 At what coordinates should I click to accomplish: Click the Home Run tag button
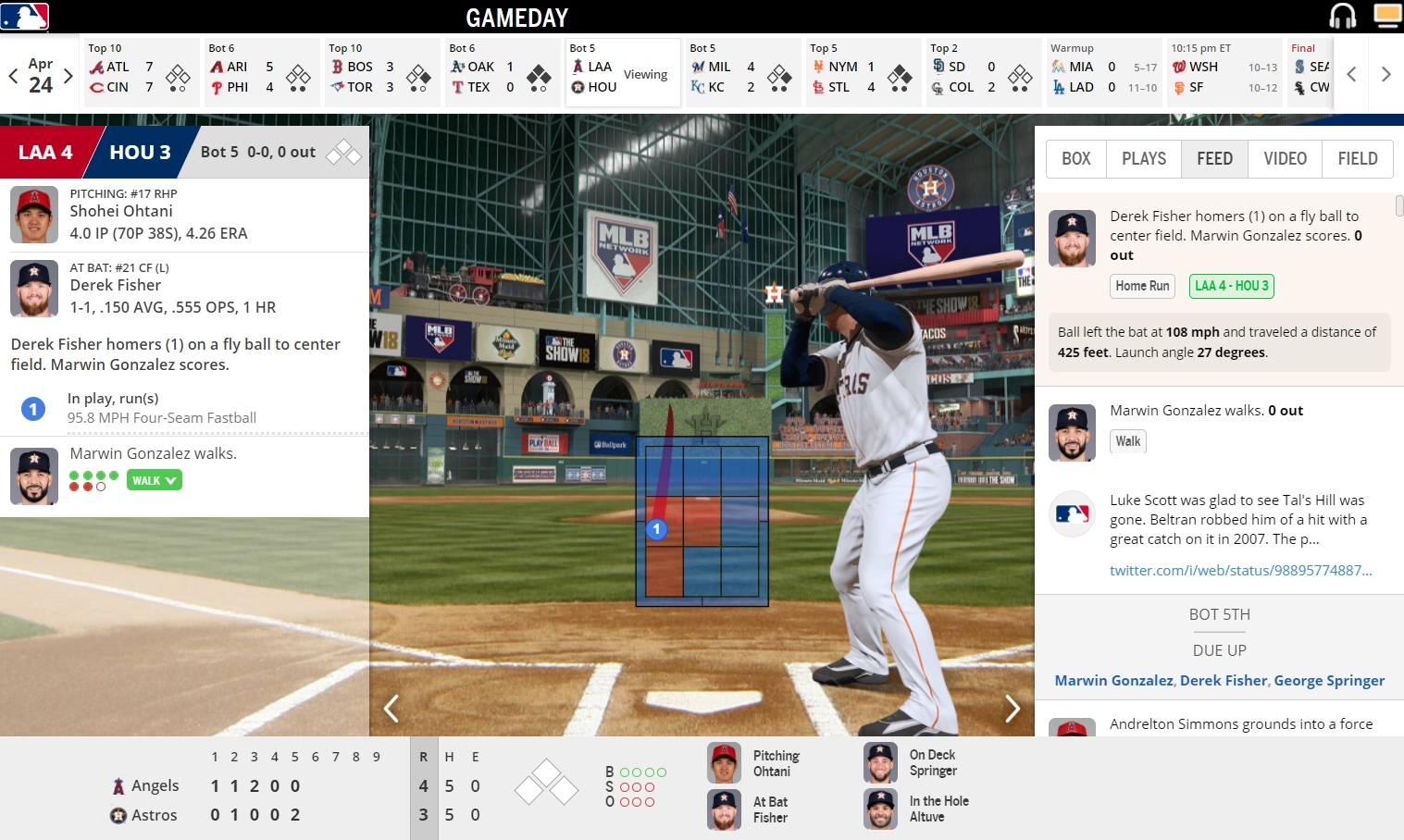(x=1142, y=286)
